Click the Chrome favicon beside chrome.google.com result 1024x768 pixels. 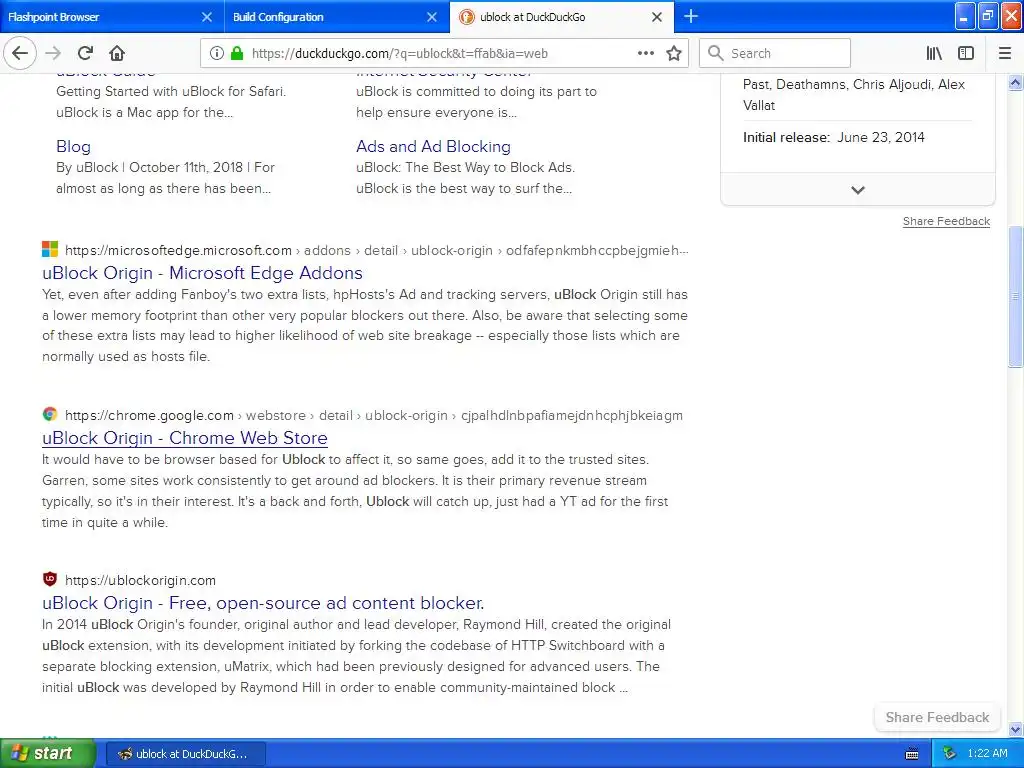(50, 414)
